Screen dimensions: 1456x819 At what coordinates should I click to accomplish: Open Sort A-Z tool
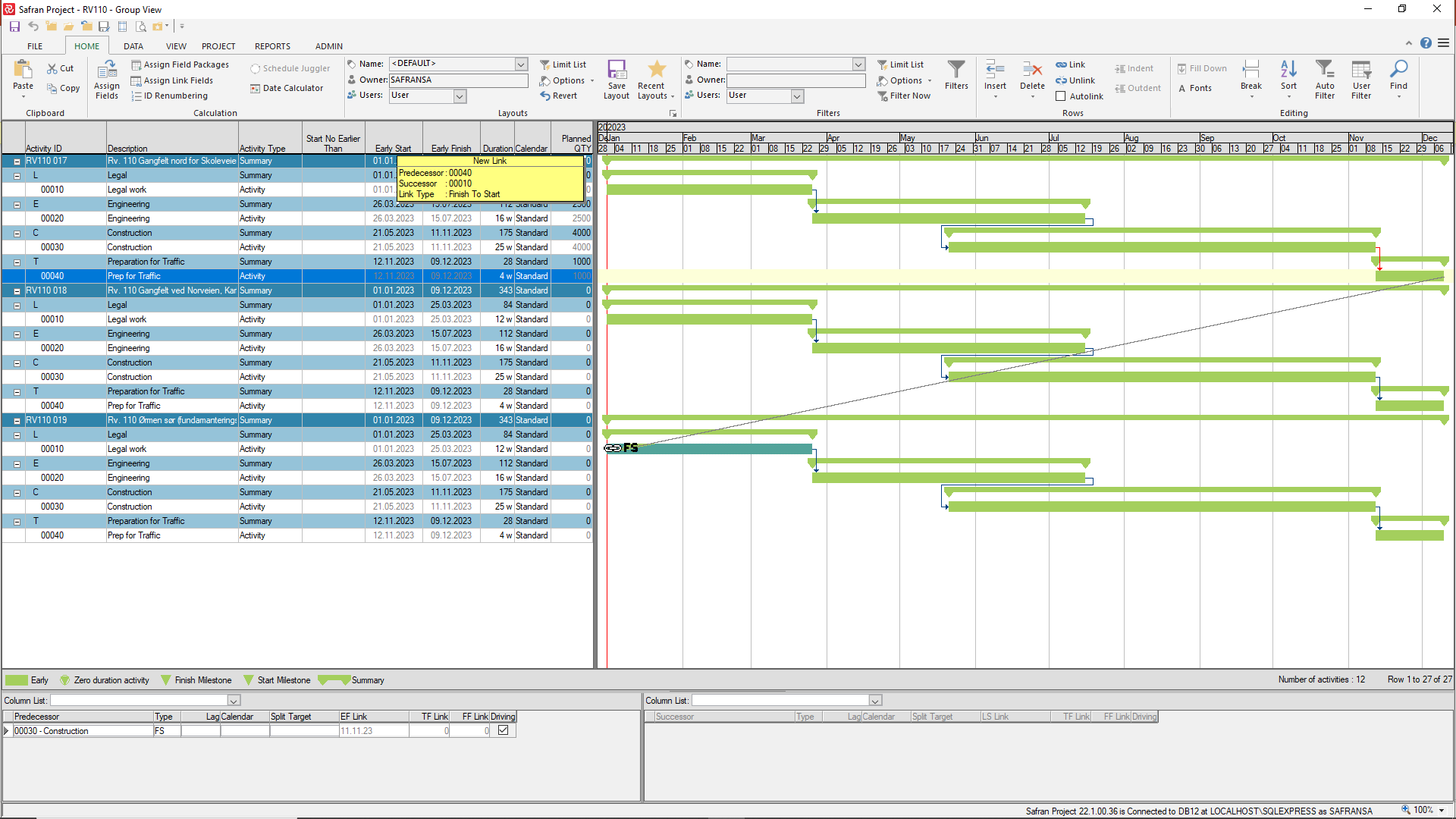pyautogui.click(x=1288, y=80)
